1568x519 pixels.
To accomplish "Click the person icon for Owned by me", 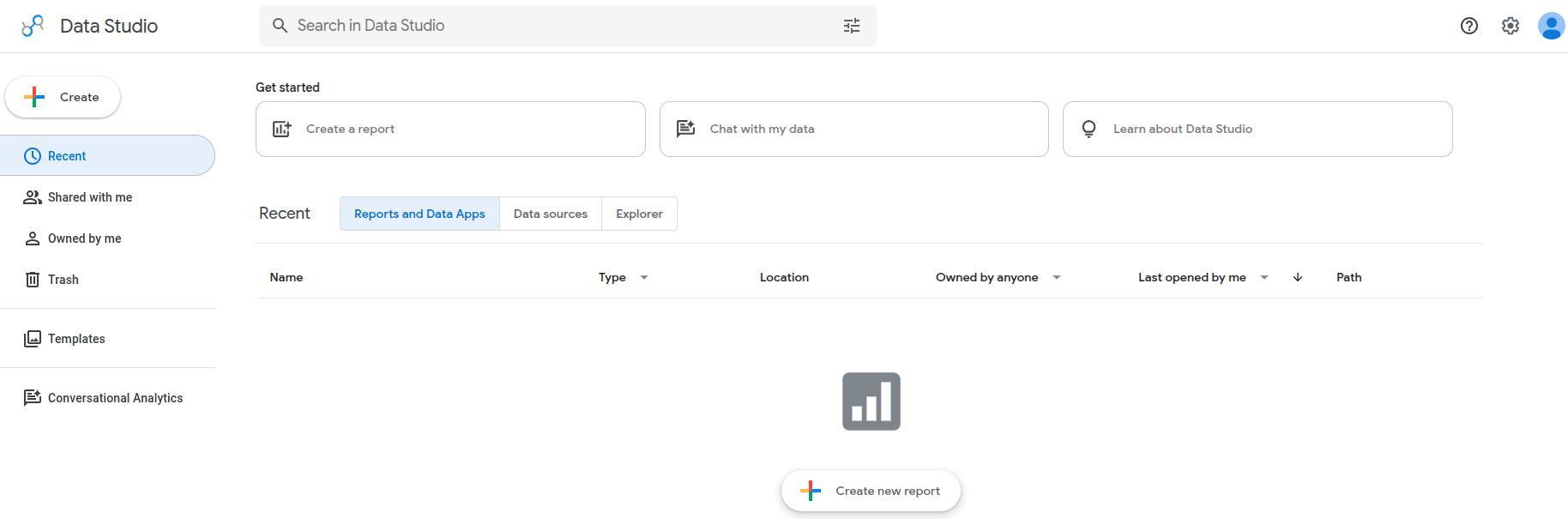I will pos(33,238).
